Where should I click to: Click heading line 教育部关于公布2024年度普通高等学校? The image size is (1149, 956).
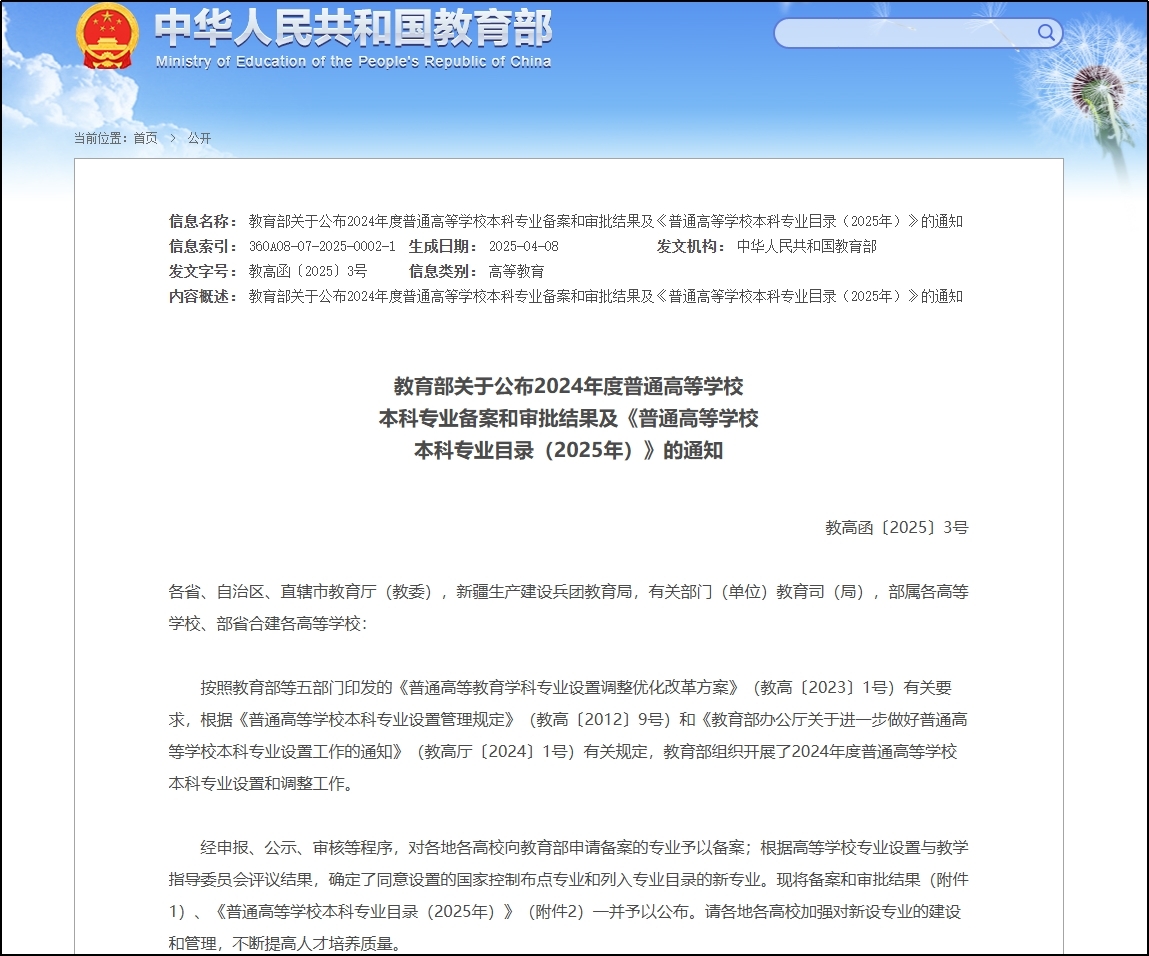(569, 386)
